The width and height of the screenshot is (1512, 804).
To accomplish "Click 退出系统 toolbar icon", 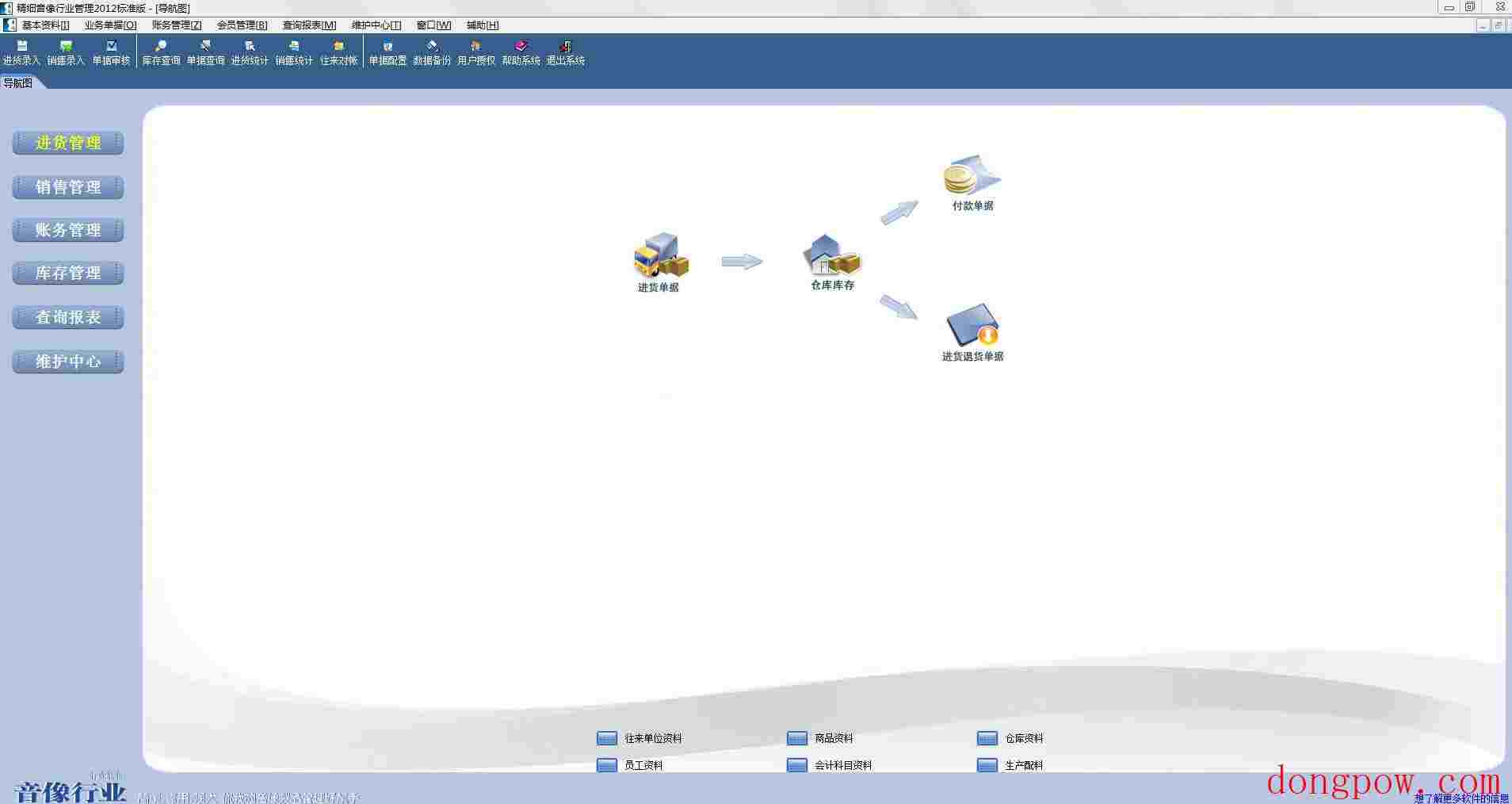I will (565, 53).
